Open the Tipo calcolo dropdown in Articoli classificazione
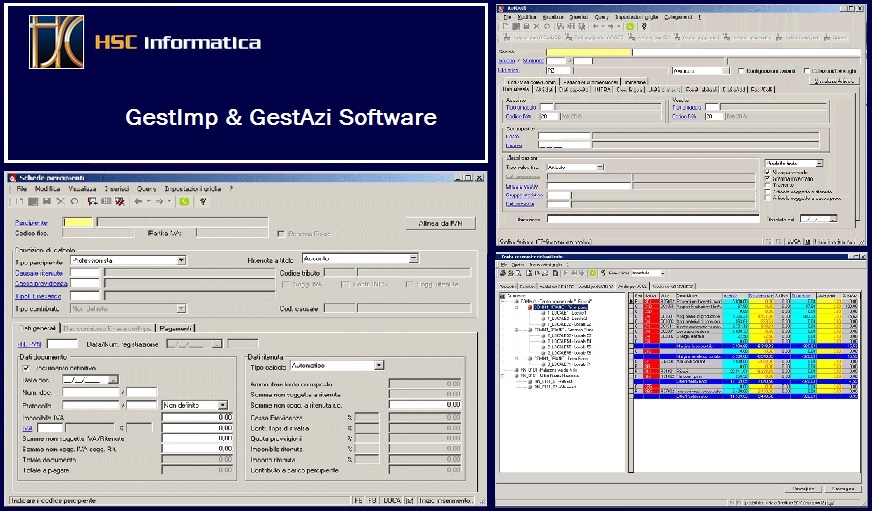The width and height of the screenshot is (872, 511). (x=600, y=167)
